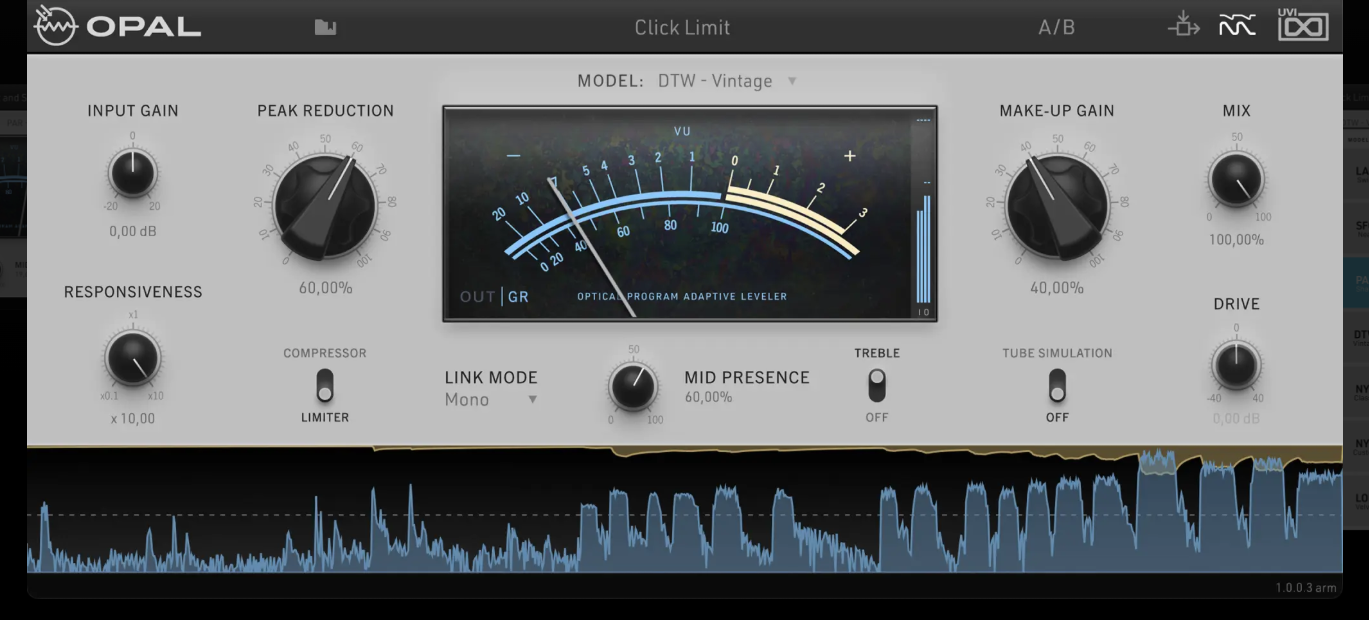
Task: Click the gain reduction waveform history display
Action: point(685,510)
